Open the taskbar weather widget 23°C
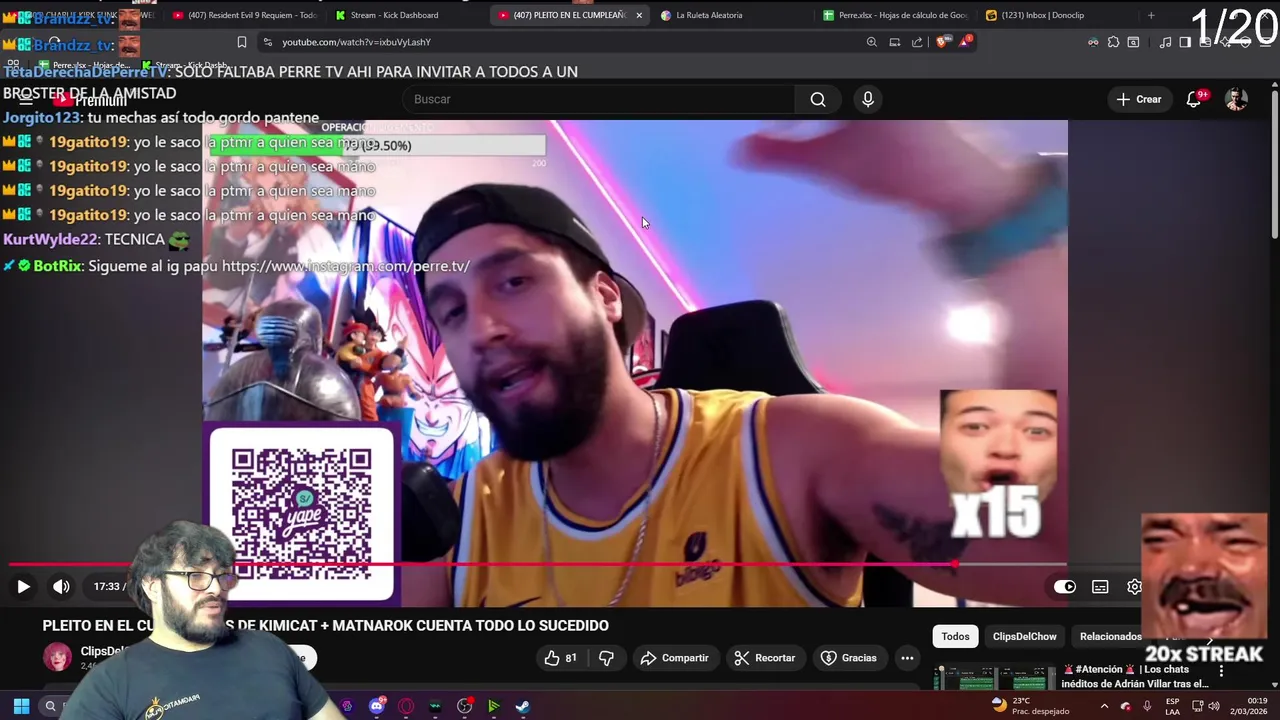 1030,706
